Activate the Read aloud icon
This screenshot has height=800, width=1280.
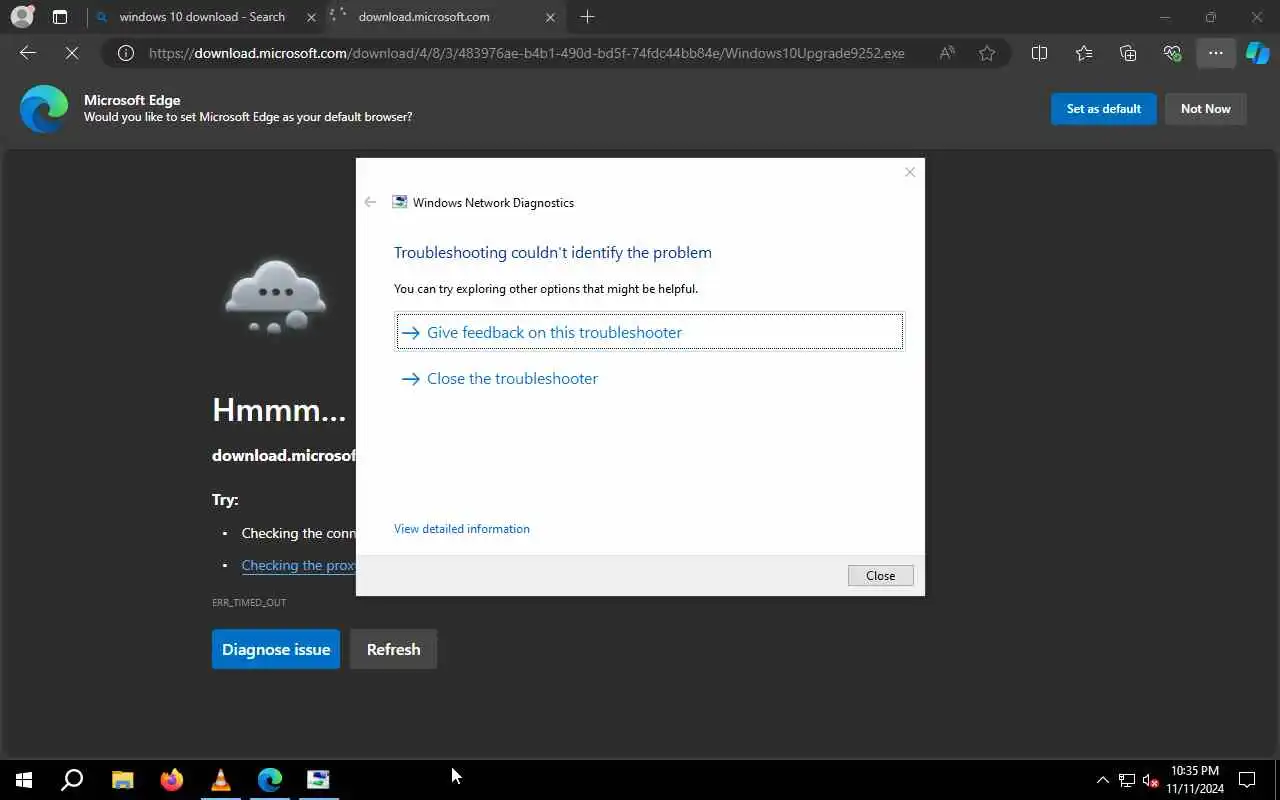[947, 53]
